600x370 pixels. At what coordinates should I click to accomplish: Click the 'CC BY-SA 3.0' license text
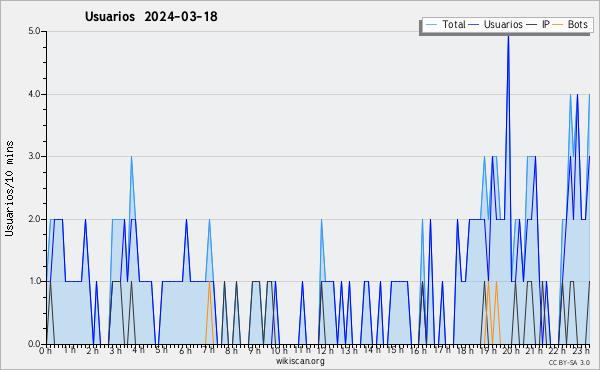569,362
